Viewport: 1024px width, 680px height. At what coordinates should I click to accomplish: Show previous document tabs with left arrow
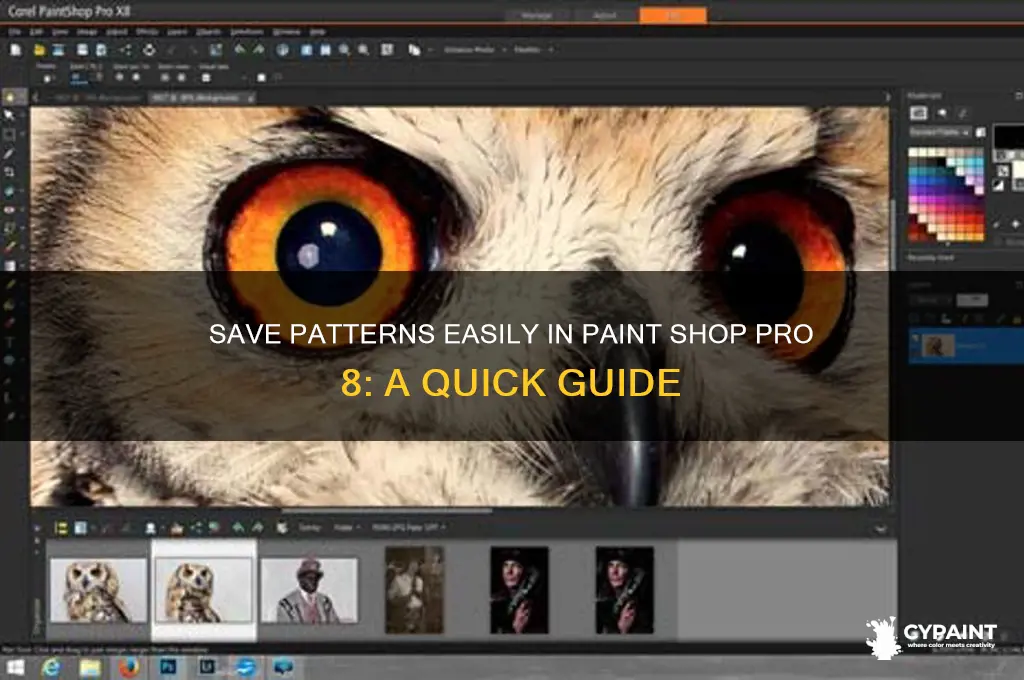(x=35, y=97)
